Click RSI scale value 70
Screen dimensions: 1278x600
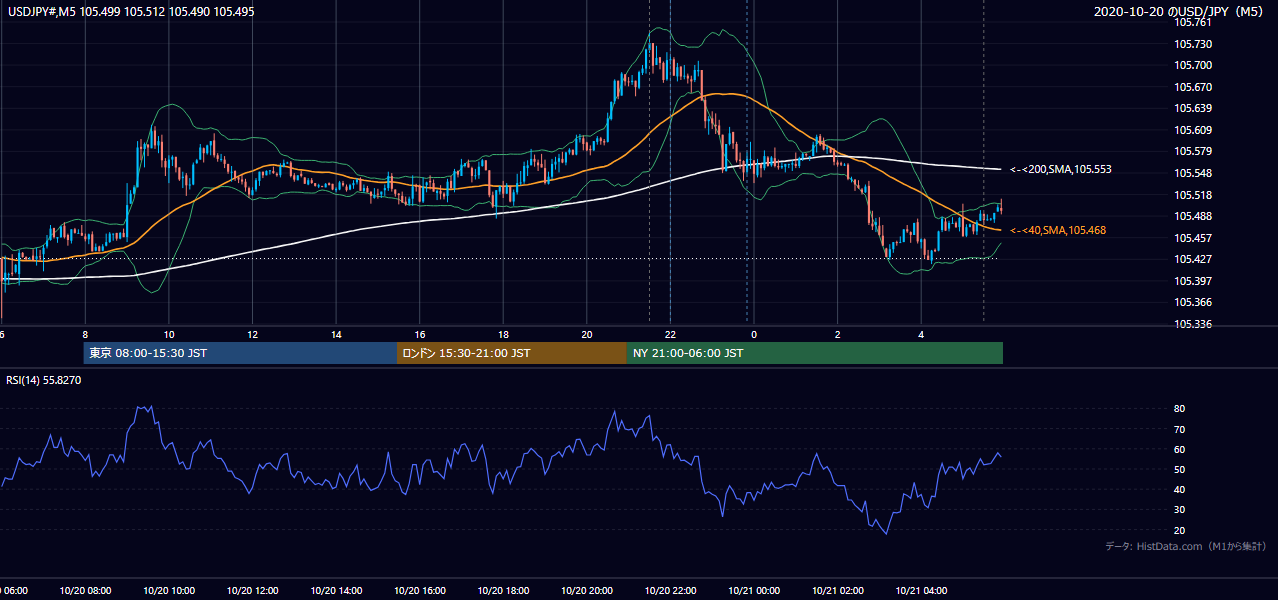coord(1180,429)
